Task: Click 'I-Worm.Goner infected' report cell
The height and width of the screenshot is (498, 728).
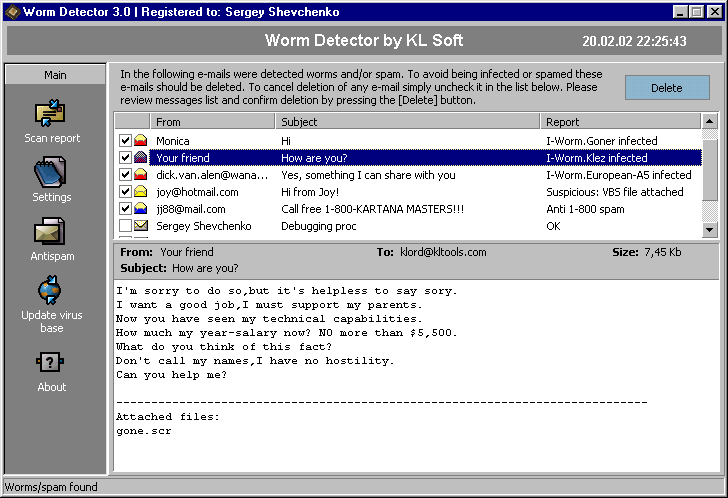Action: (602, 141)
